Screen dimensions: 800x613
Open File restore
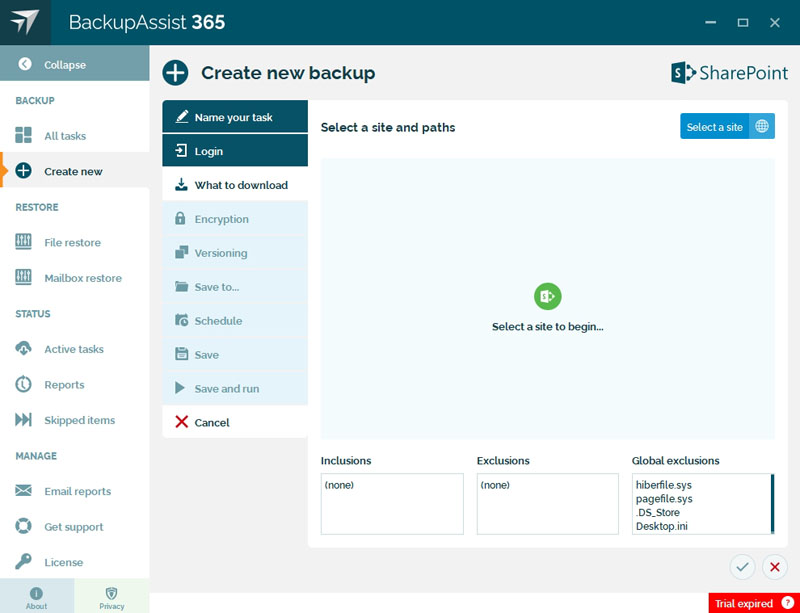click(74, 242)
